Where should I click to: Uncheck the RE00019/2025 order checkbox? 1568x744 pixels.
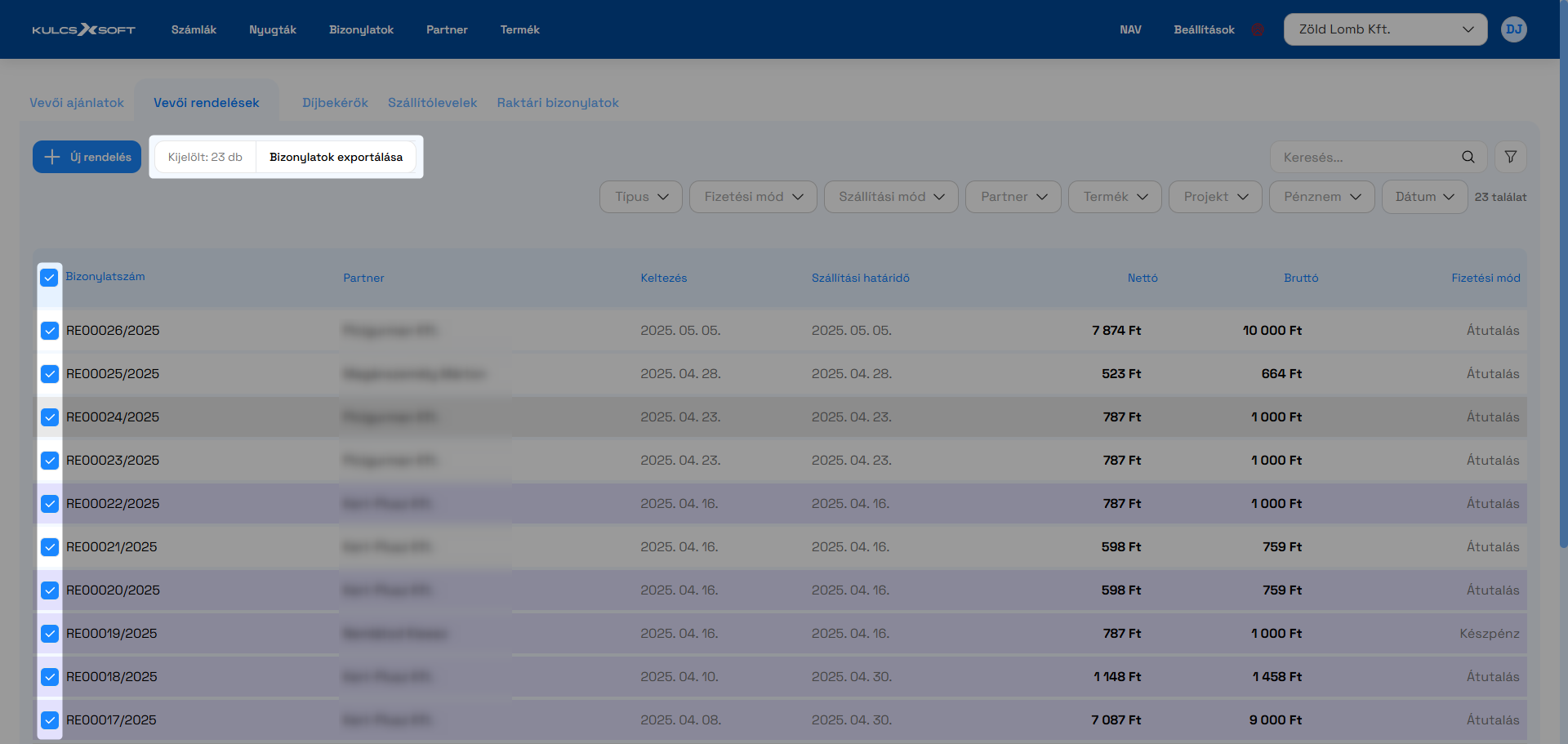pyautogui.click(x=50, y=634)
